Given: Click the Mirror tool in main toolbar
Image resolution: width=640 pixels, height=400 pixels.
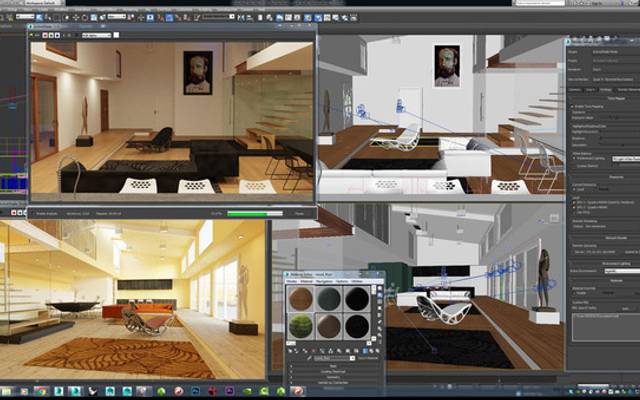Looking at the screenshot, I should (x=241, y=17).
